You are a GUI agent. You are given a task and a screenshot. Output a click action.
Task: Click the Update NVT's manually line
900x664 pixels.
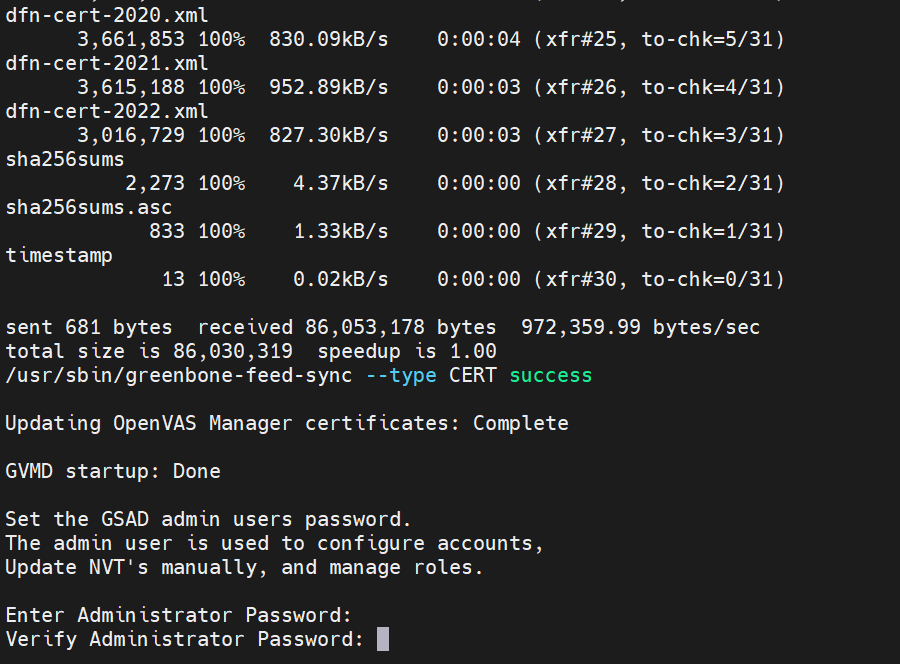point(244,567)
